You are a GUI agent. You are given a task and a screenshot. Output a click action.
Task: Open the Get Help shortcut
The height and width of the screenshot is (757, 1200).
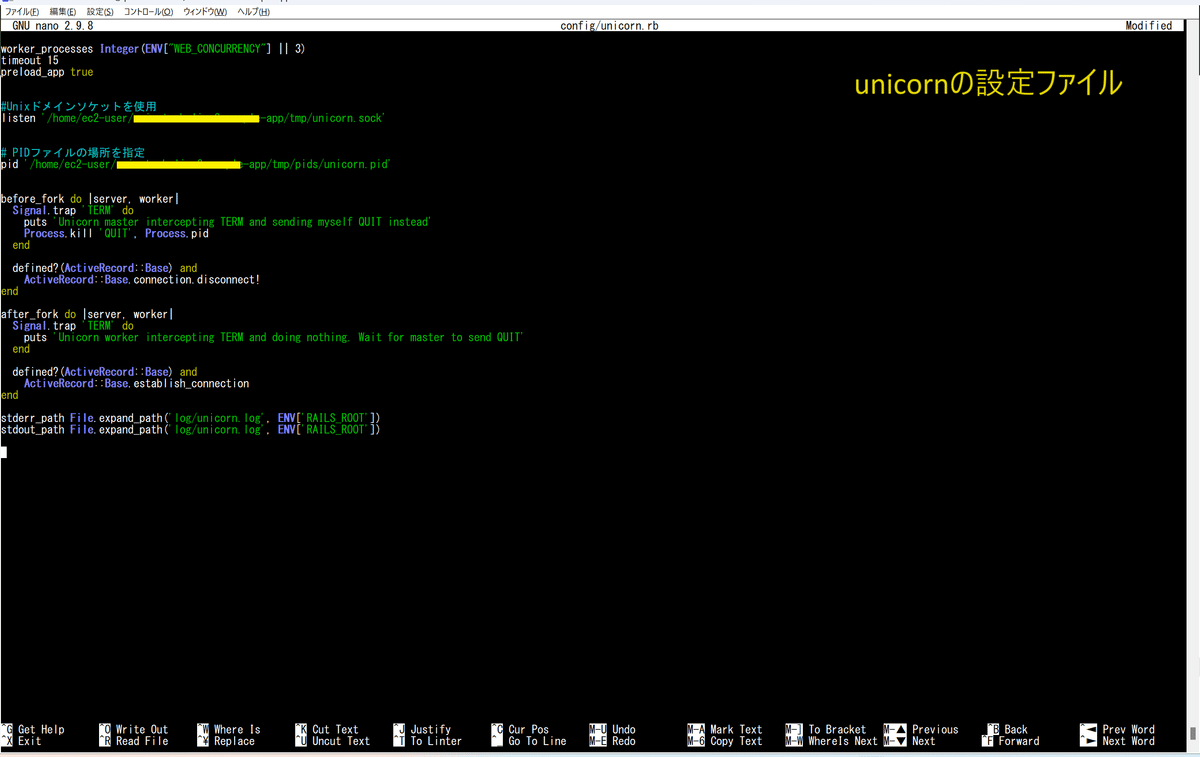point(30,729)
